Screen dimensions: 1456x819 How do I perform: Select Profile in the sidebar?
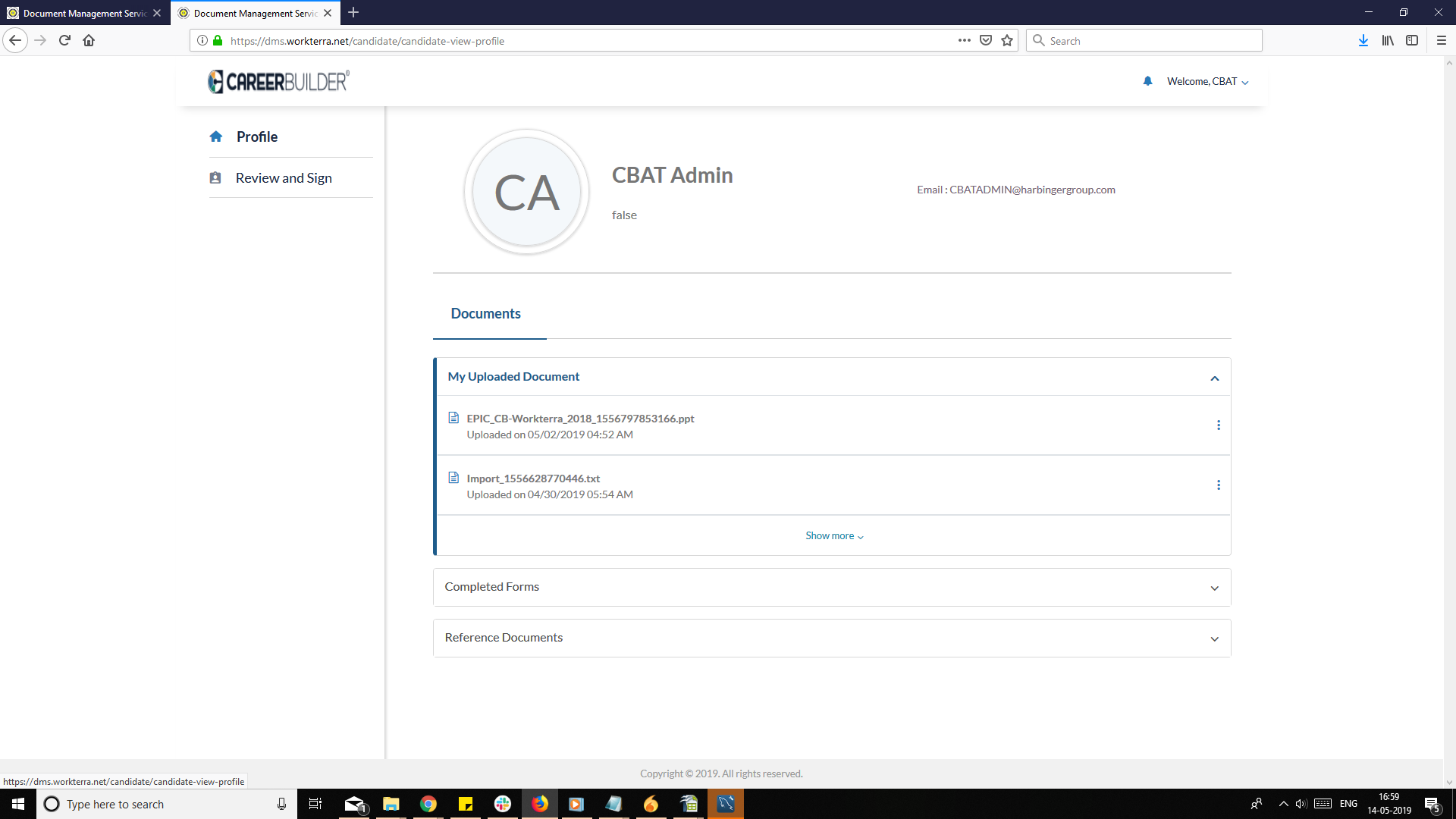point(256,136)
